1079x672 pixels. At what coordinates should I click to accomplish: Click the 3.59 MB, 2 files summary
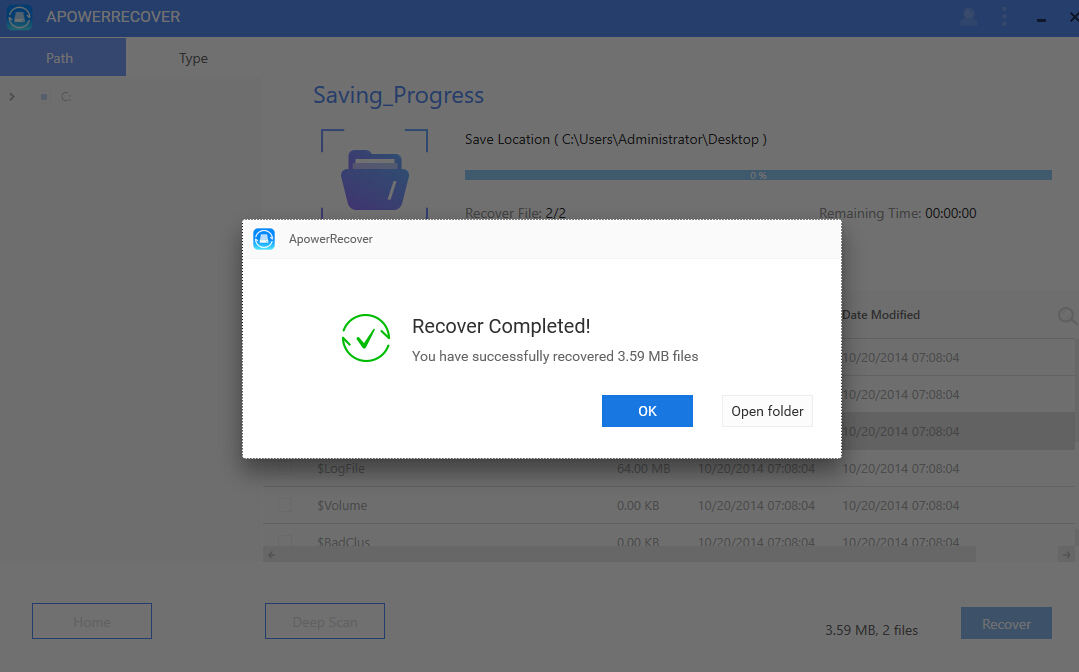[x=871, y=630]
